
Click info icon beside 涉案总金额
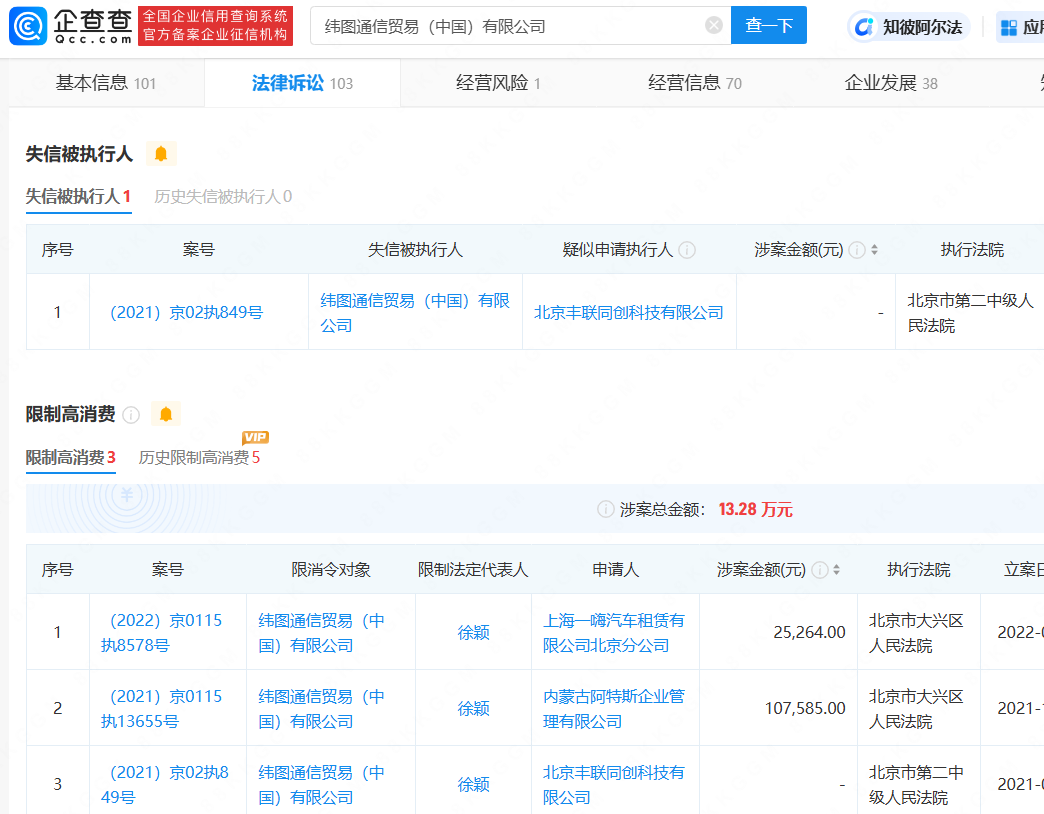(x=605, y=510)
